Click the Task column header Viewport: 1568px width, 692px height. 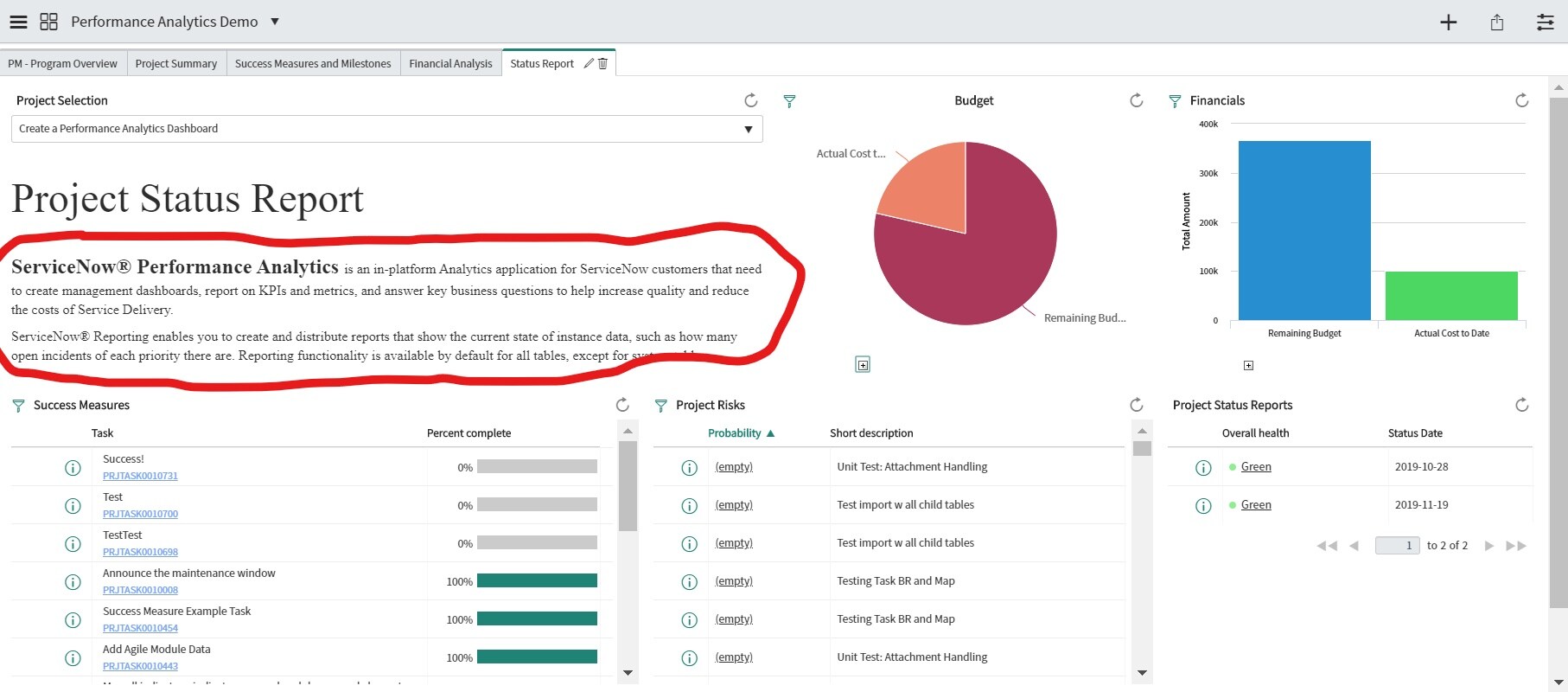point(102,433)
